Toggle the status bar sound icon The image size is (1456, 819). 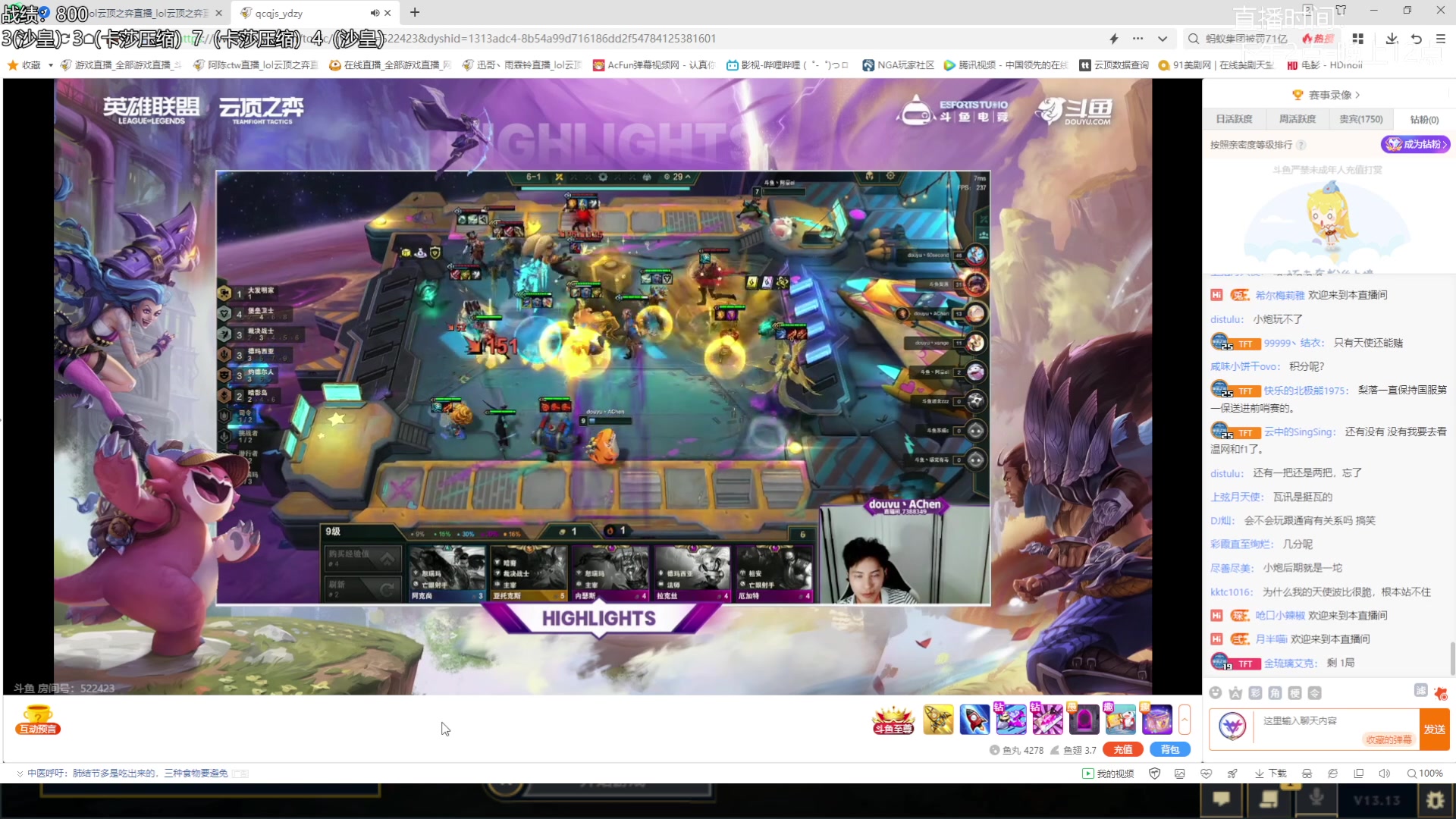[x=1384, y=773]
